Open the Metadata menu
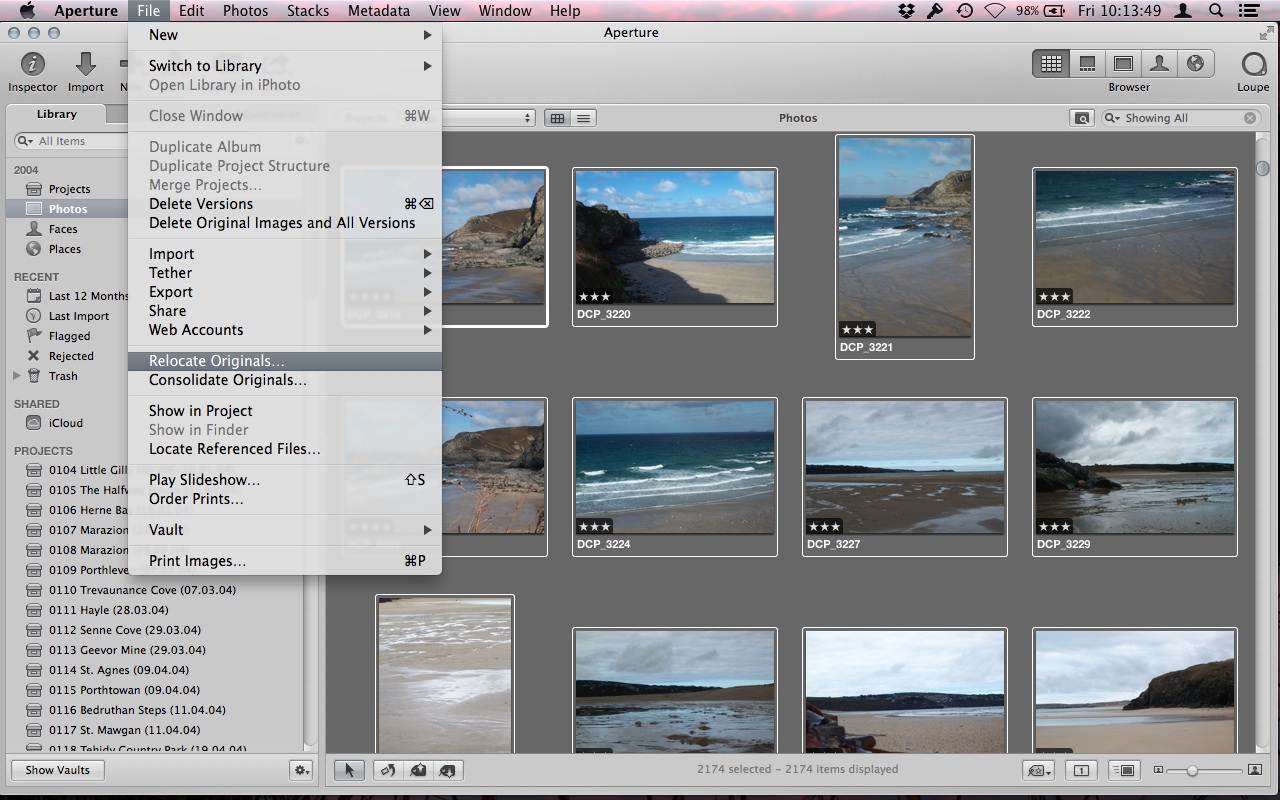Screen dimensions: 1280x800 click(379, 11)
